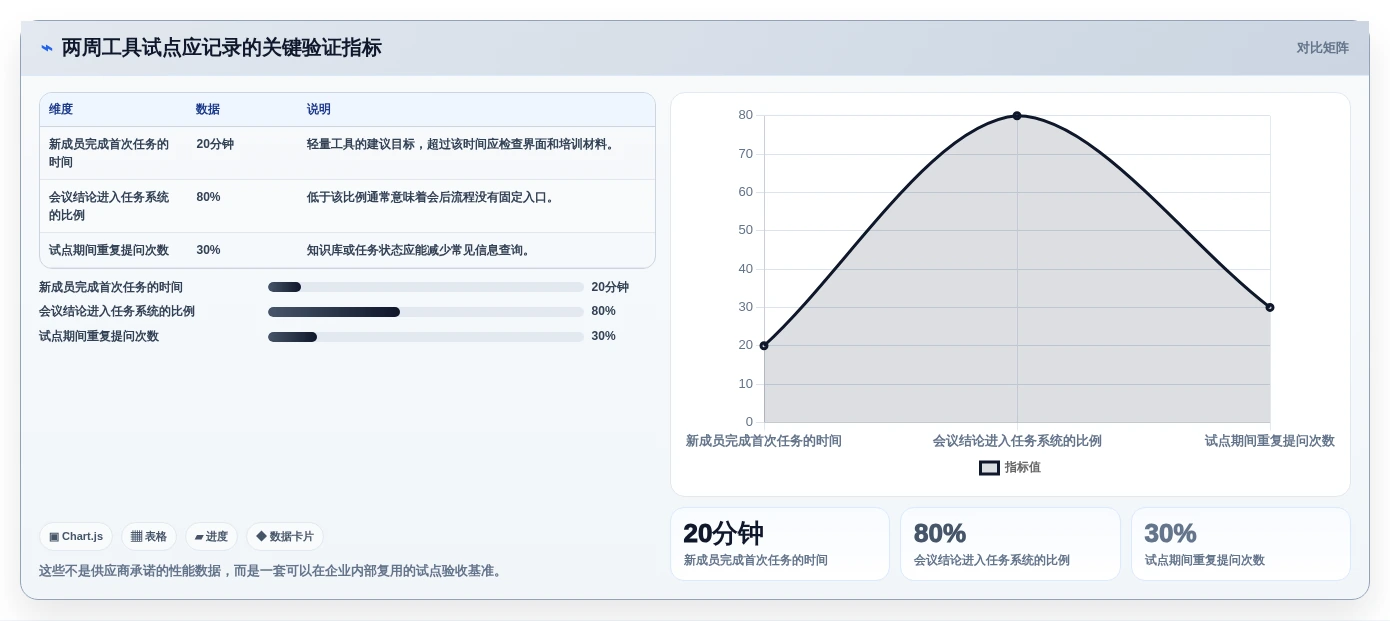Click the panel title 两周工具试点应记录的关键验证指标
Viewport: 1390px width, 621px height.
(x=221, y=48)
